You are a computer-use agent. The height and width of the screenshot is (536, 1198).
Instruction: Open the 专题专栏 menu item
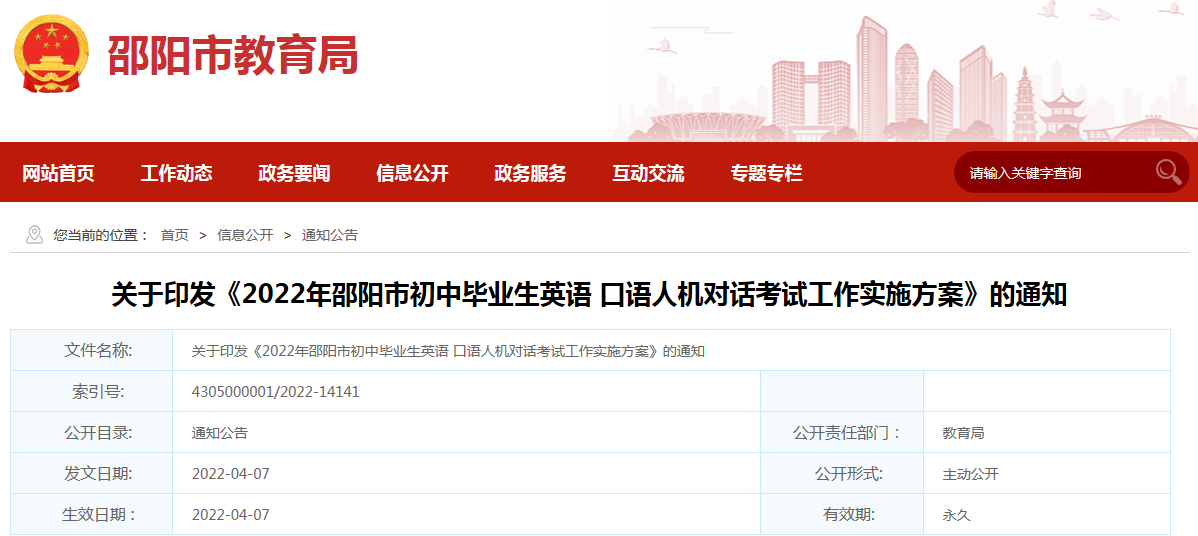point(766,173)
